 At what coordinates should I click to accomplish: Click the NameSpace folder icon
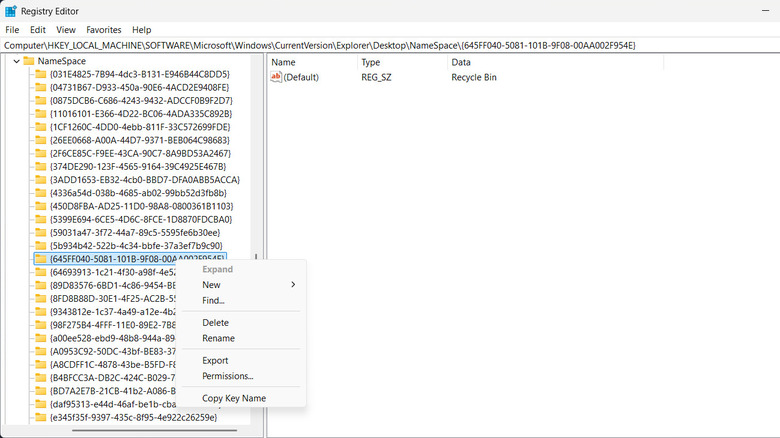(x=27, y=61)
